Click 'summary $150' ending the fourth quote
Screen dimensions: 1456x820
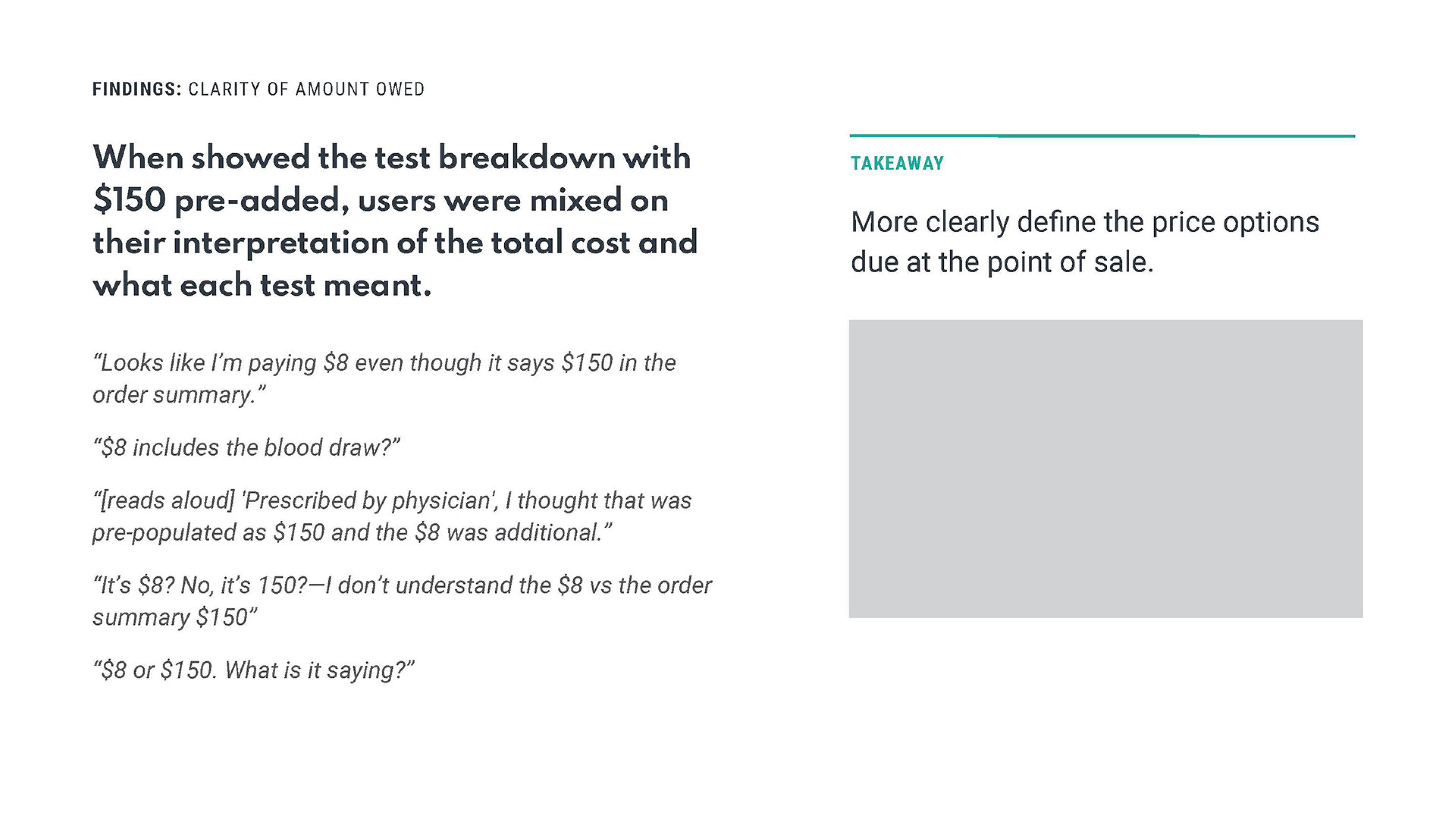(x=175, y=617)
